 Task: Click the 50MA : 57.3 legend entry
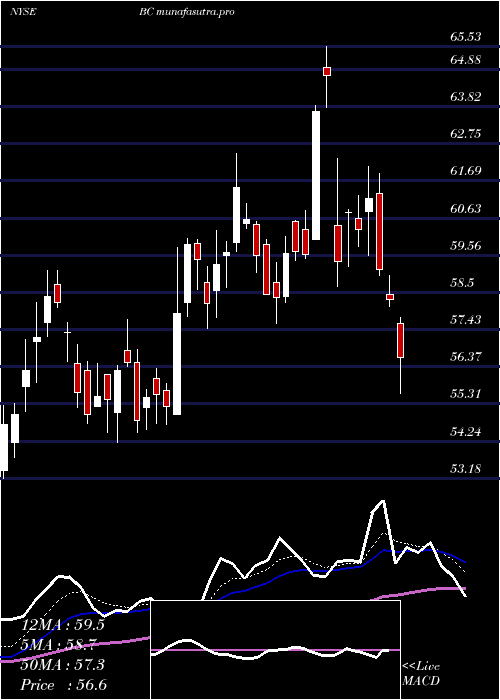click(x=63, y=664)
